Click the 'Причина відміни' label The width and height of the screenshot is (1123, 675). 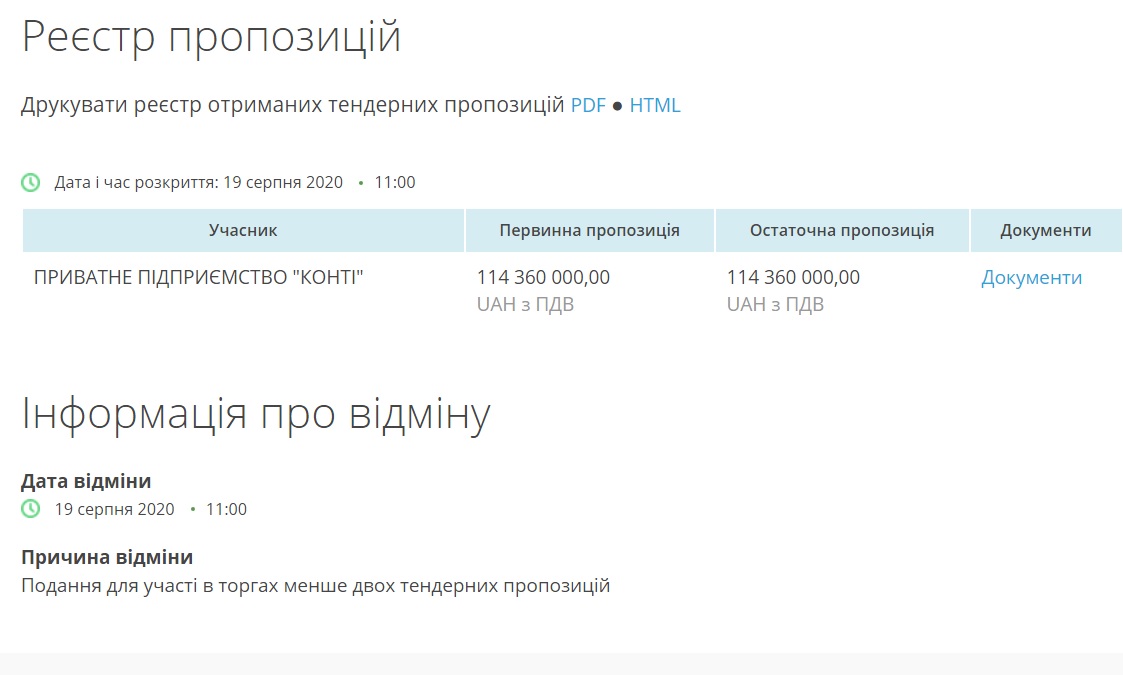pyautogui.click(x=107, y=557)
